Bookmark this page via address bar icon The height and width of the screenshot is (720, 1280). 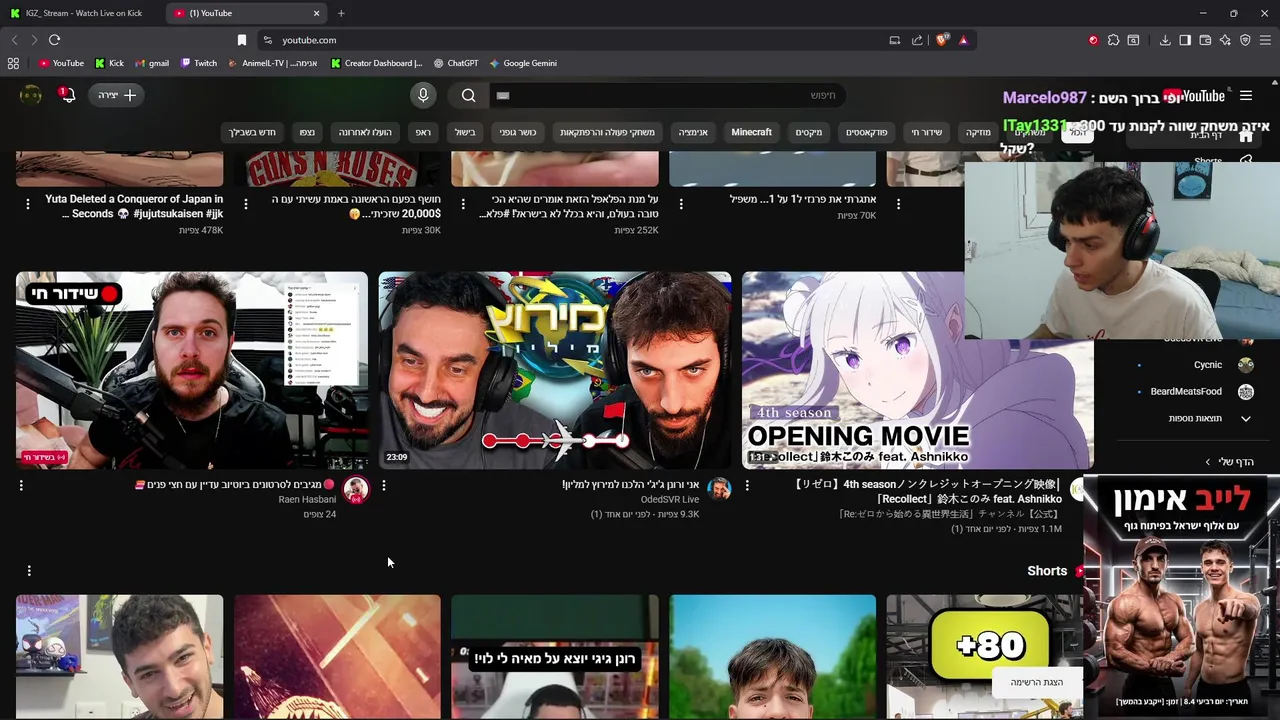(x=241, y=40)
